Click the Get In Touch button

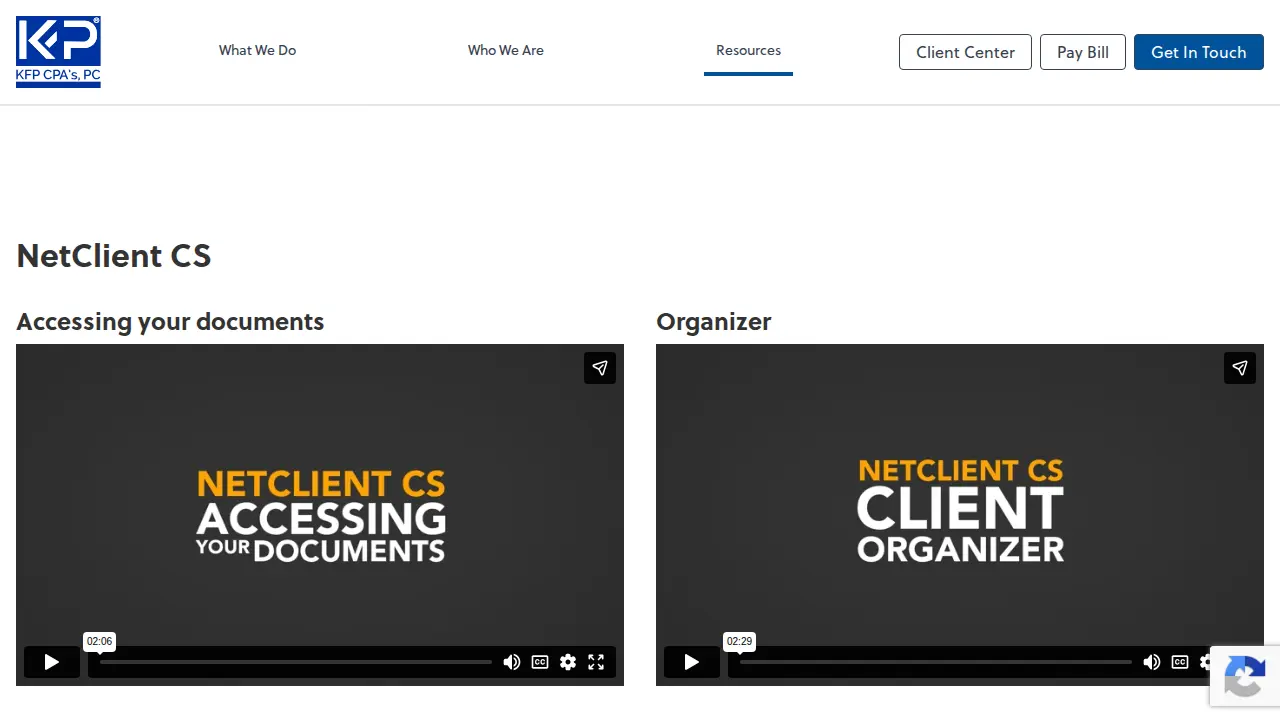coord(1199,52)
